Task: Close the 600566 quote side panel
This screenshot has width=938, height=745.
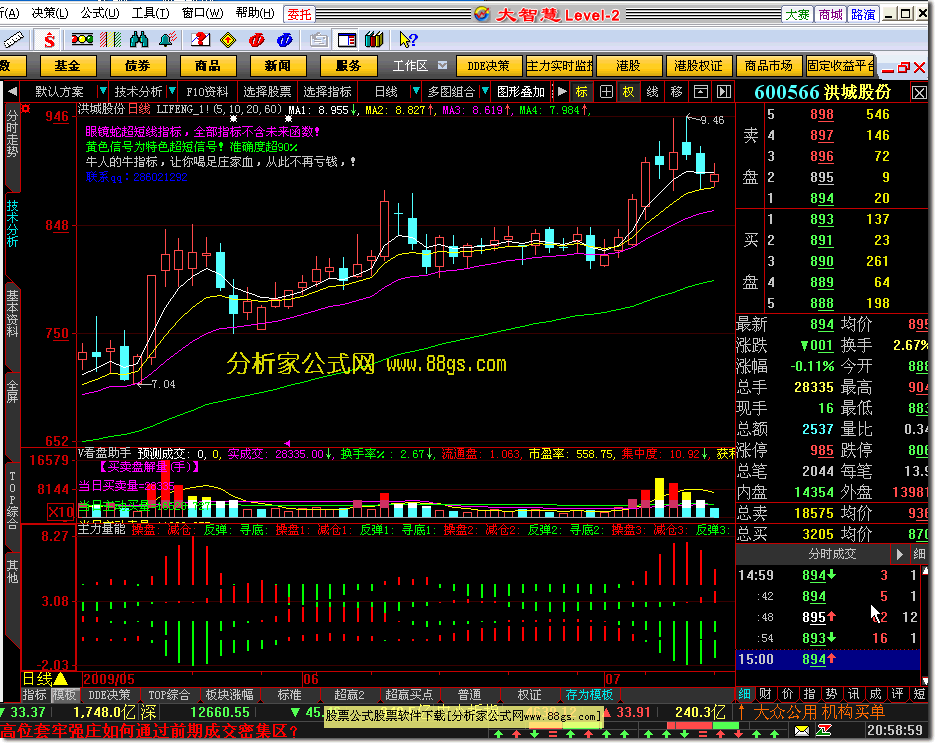Action: (x=919, y=93)
